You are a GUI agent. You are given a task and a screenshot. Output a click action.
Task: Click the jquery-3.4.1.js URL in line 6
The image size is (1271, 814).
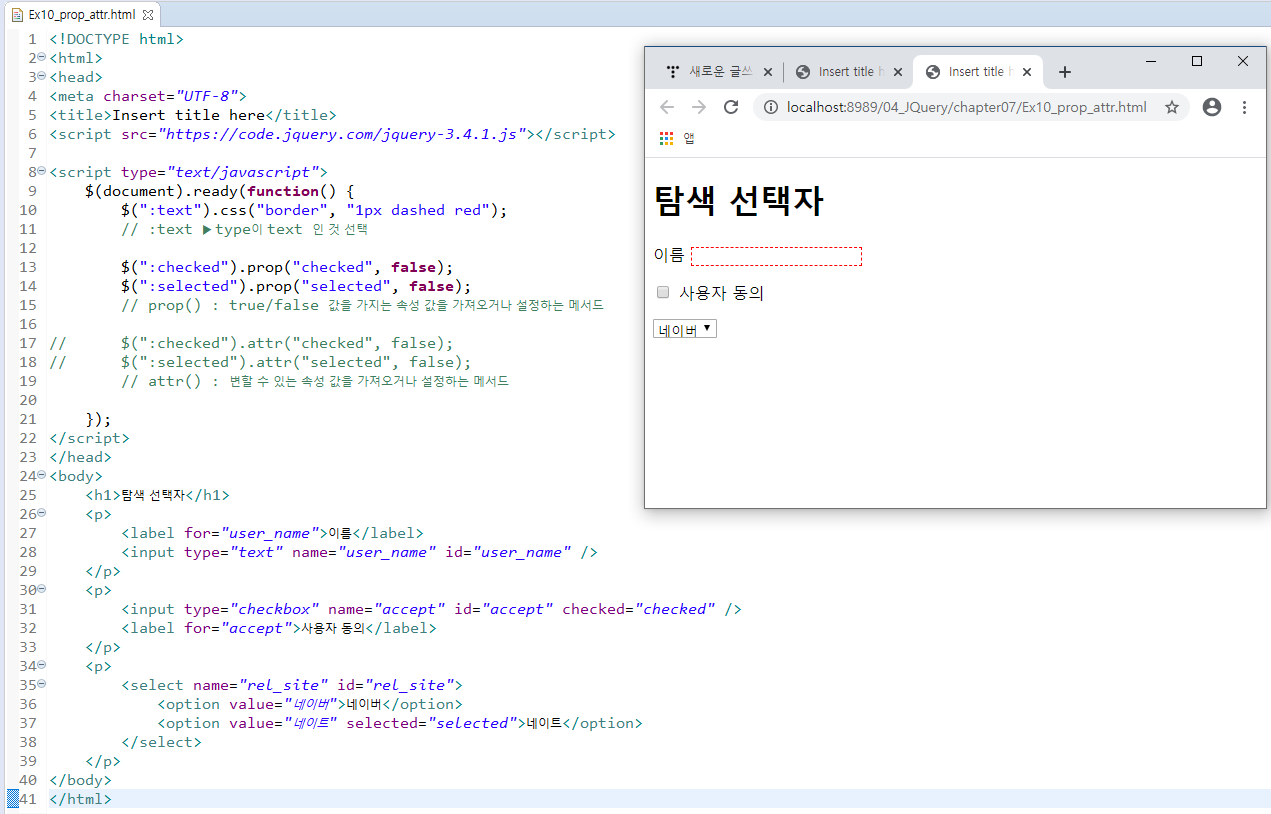pos(343,134)
